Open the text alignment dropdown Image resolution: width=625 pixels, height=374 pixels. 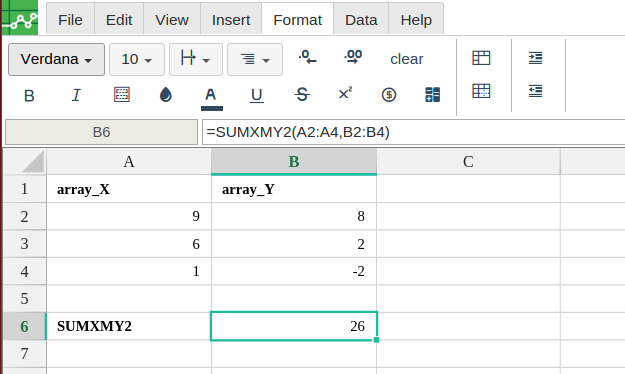[x=255, y=59]
